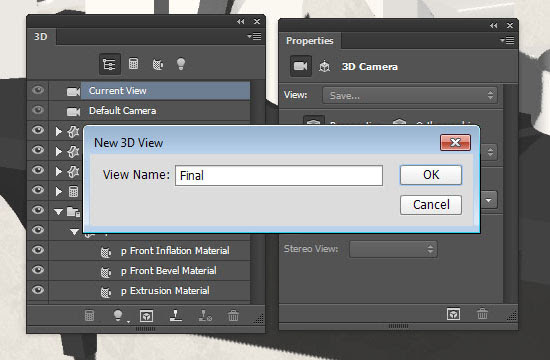Add new mesh object in 3D panel footer
Viewport: 550px width, 360px height.
[89, 316]
